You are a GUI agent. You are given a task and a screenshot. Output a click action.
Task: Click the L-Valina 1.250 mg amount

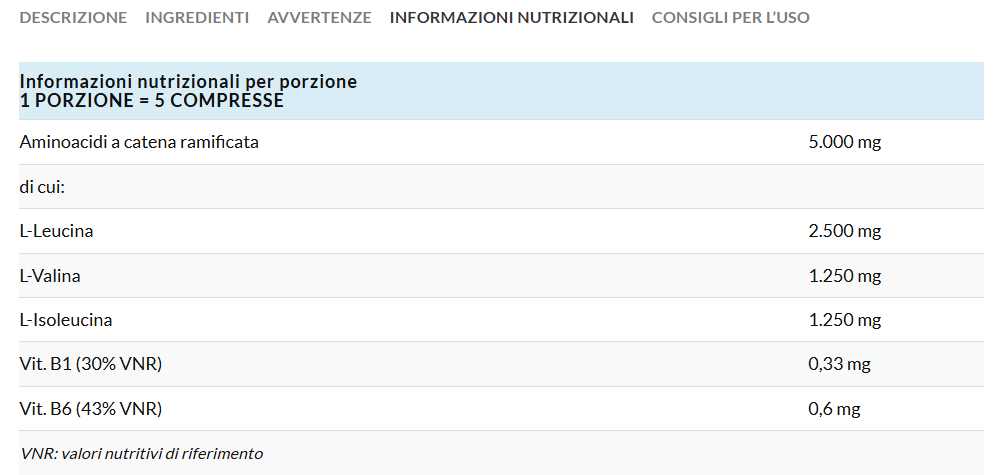coord(844,276)
